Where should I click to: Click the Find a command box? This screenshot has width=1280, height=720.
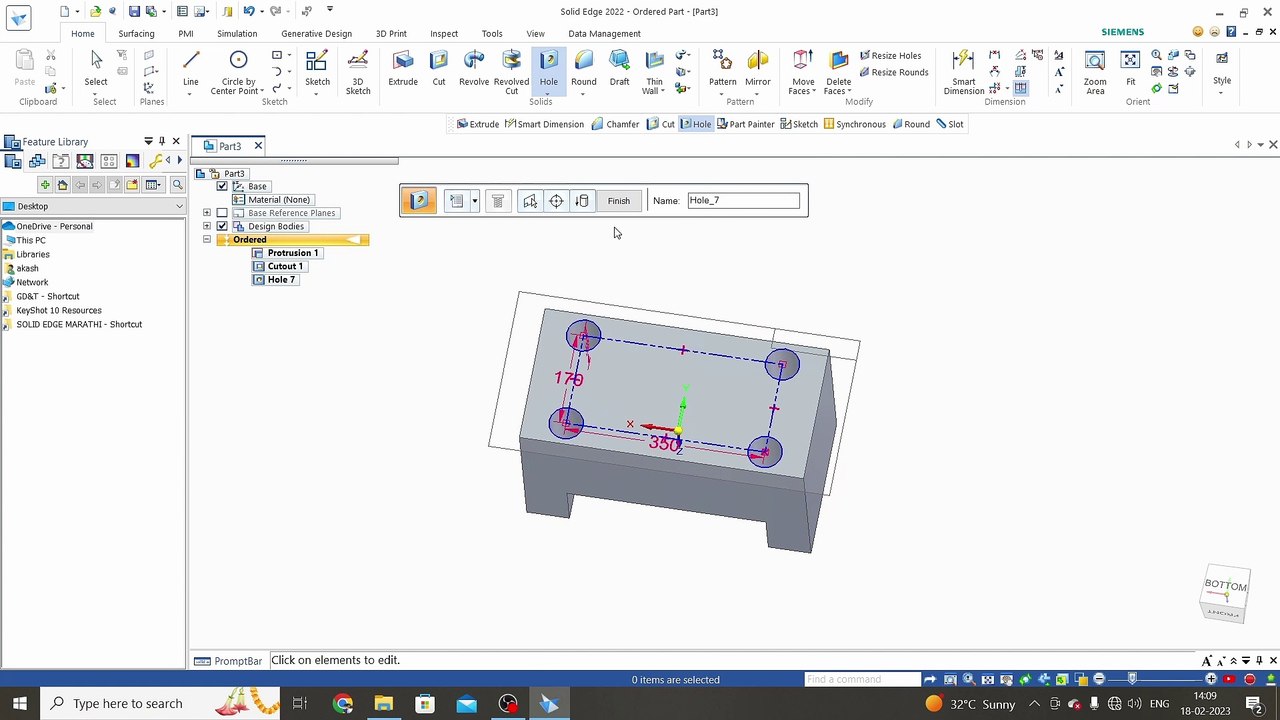(x=862, y=679)
